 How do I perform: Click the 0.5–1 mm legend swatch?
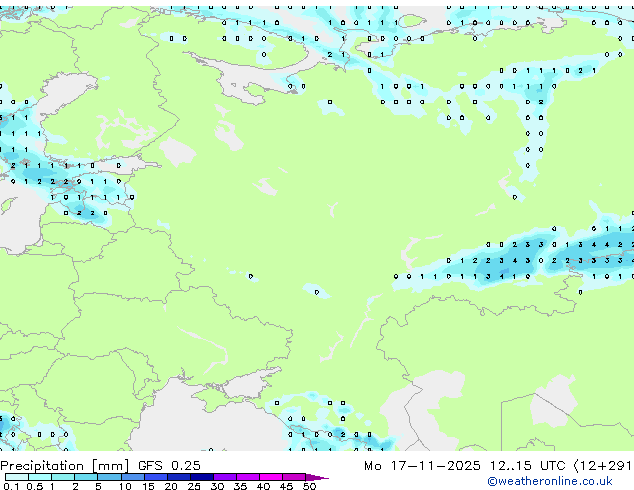[x=40, y=477]
